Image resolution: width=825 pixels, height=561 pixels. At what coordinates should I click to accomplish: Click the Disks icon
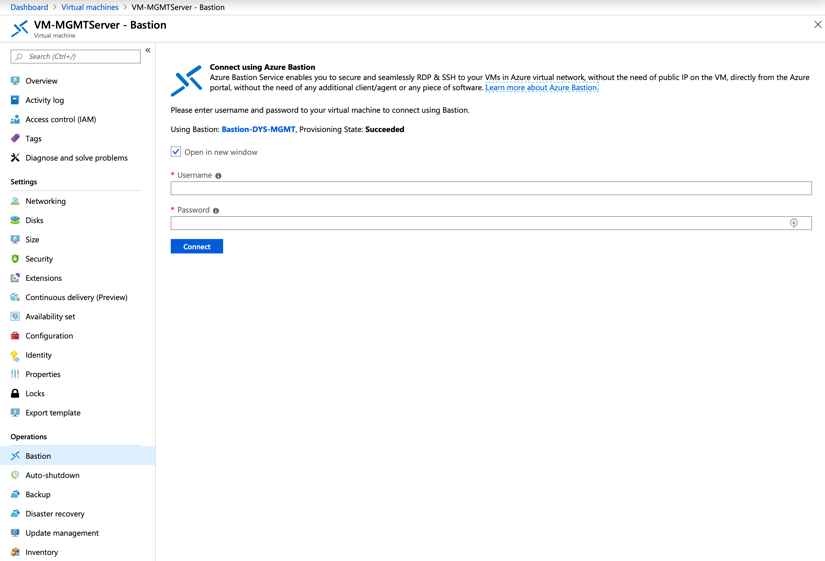(x=15, y=221)
